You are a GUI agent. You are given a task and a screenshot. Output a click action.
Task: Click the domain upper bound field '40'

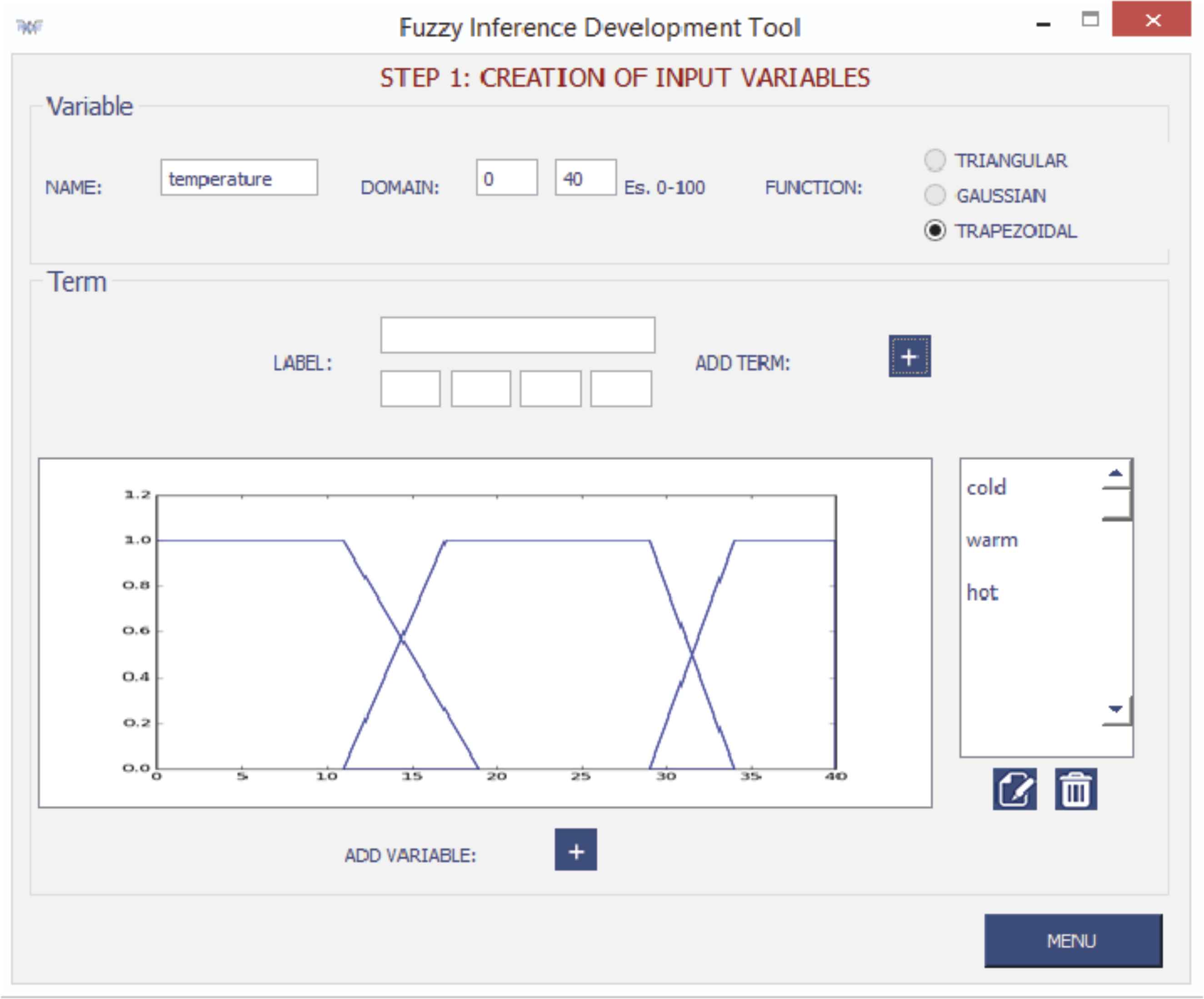tap(585, 178)
